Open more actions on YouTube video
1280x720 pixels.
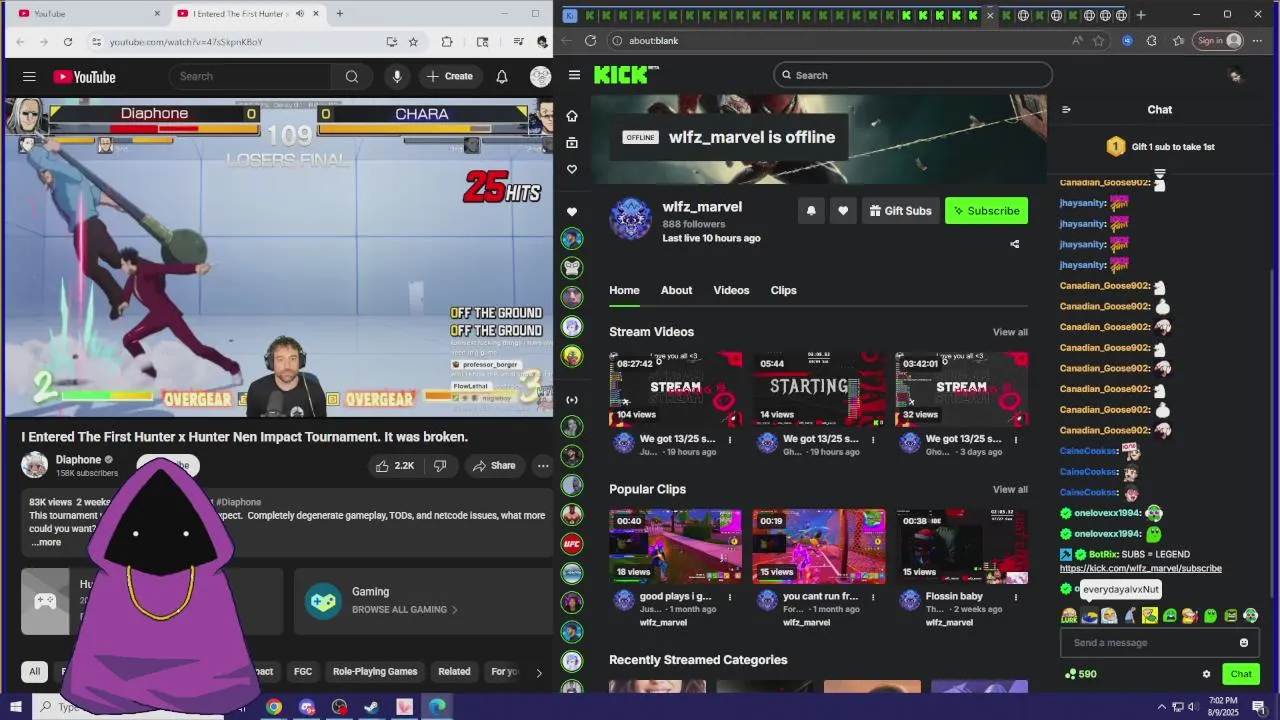coord(542,465)
